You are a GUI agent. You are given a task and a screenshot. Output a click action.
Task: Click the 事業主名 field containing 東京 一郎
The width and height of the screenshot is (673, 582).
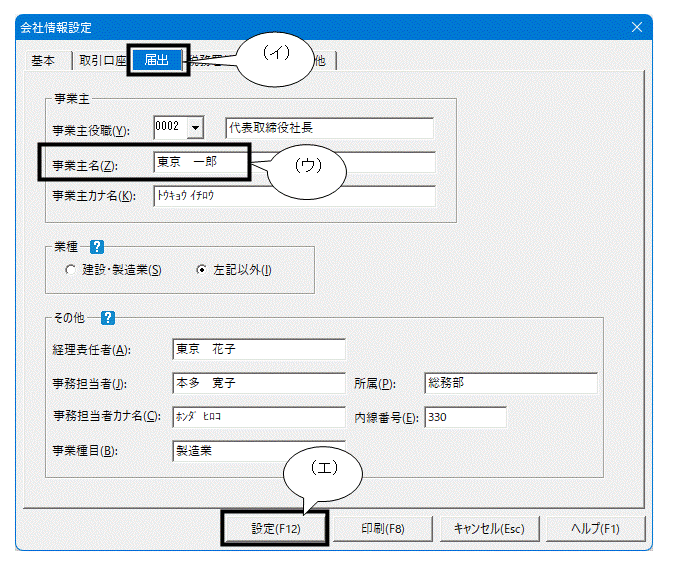coord(294,162)
